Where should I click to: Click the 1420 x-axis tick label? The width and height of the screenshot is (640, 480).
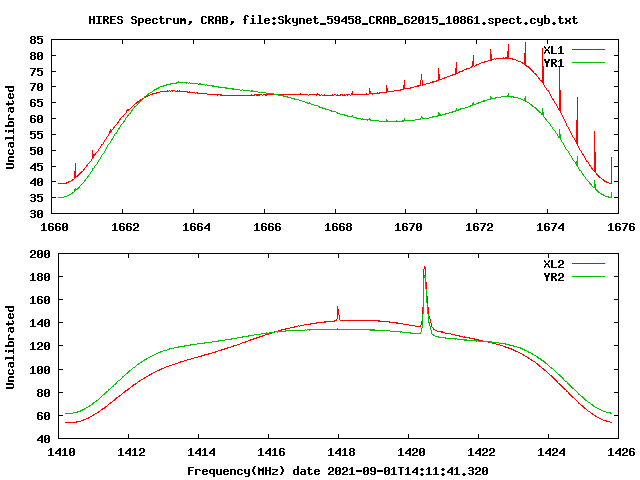tap(411, 452)
